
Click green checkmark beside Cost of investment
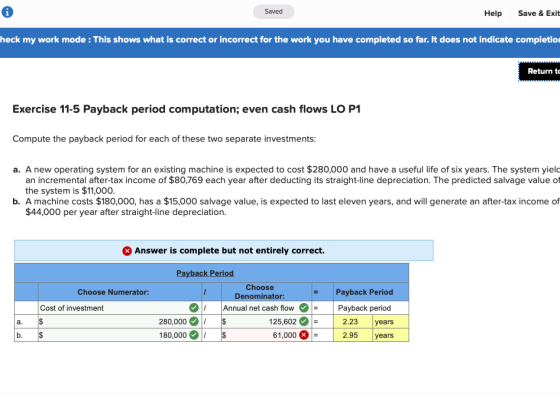coord(194,308)
